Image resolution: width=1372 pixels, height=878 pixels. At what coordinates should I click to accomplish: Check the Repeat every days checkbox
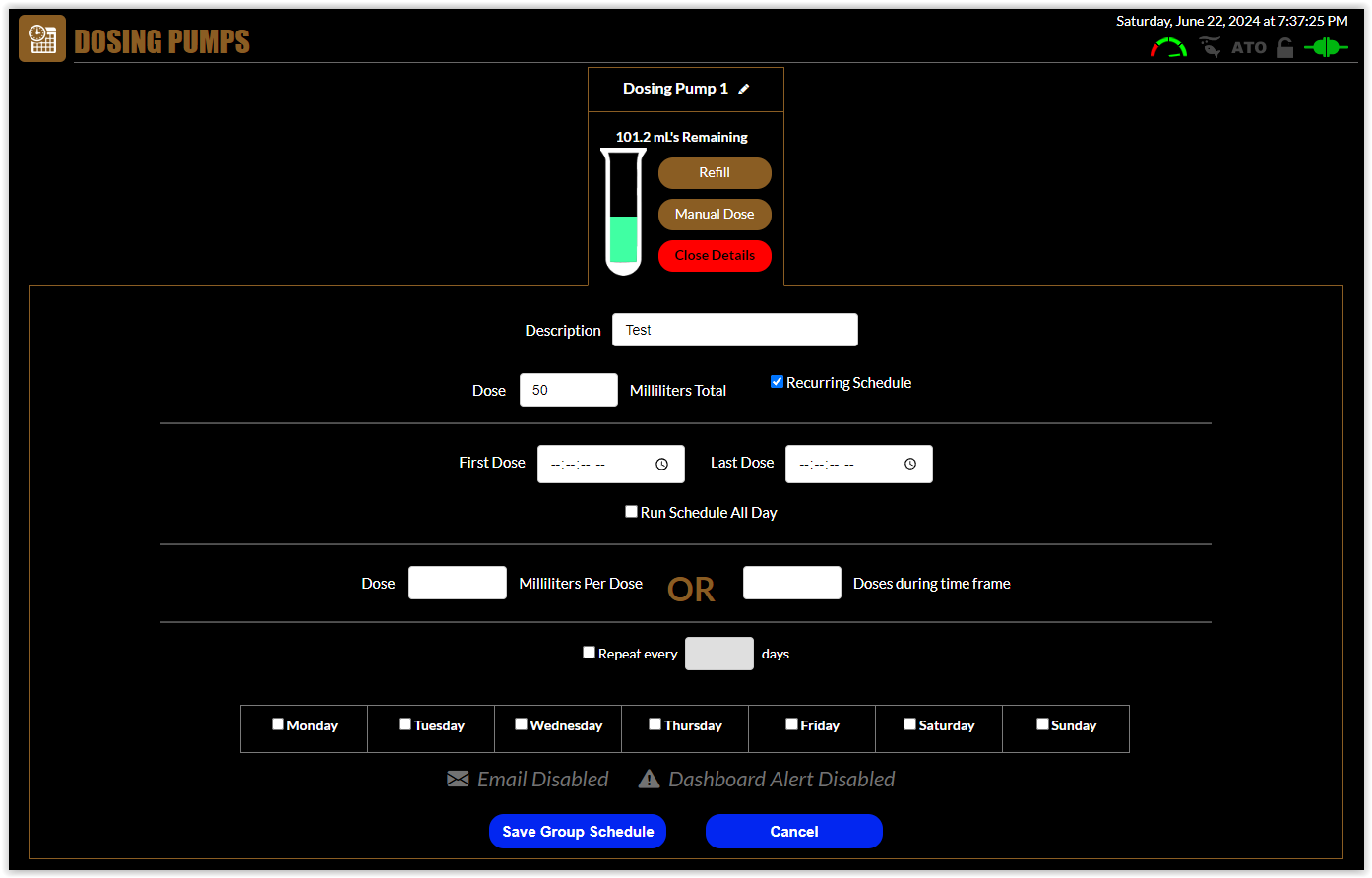[x=590, y=653]
